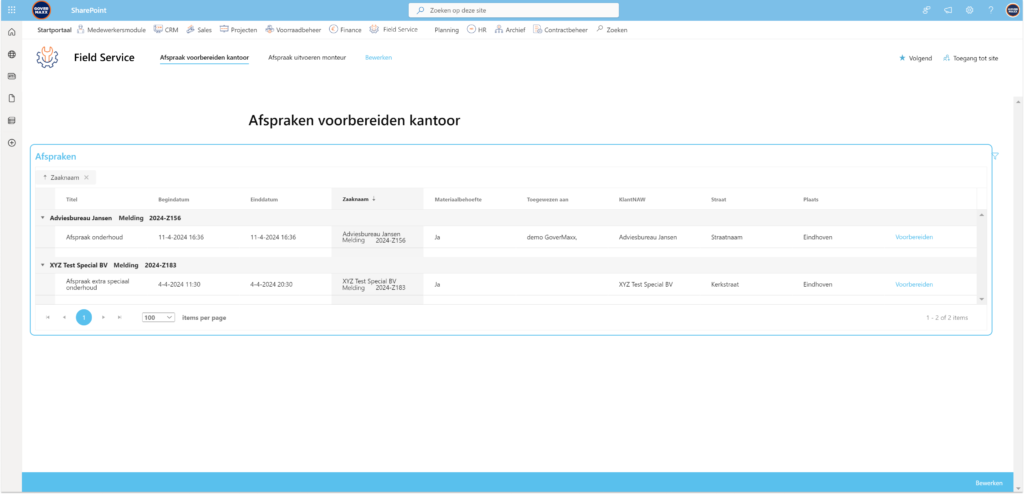This screenshot has height=494, width=1024.
Task: Collapse the Adviesbureau Jansen group
Action: click(43, 217)
